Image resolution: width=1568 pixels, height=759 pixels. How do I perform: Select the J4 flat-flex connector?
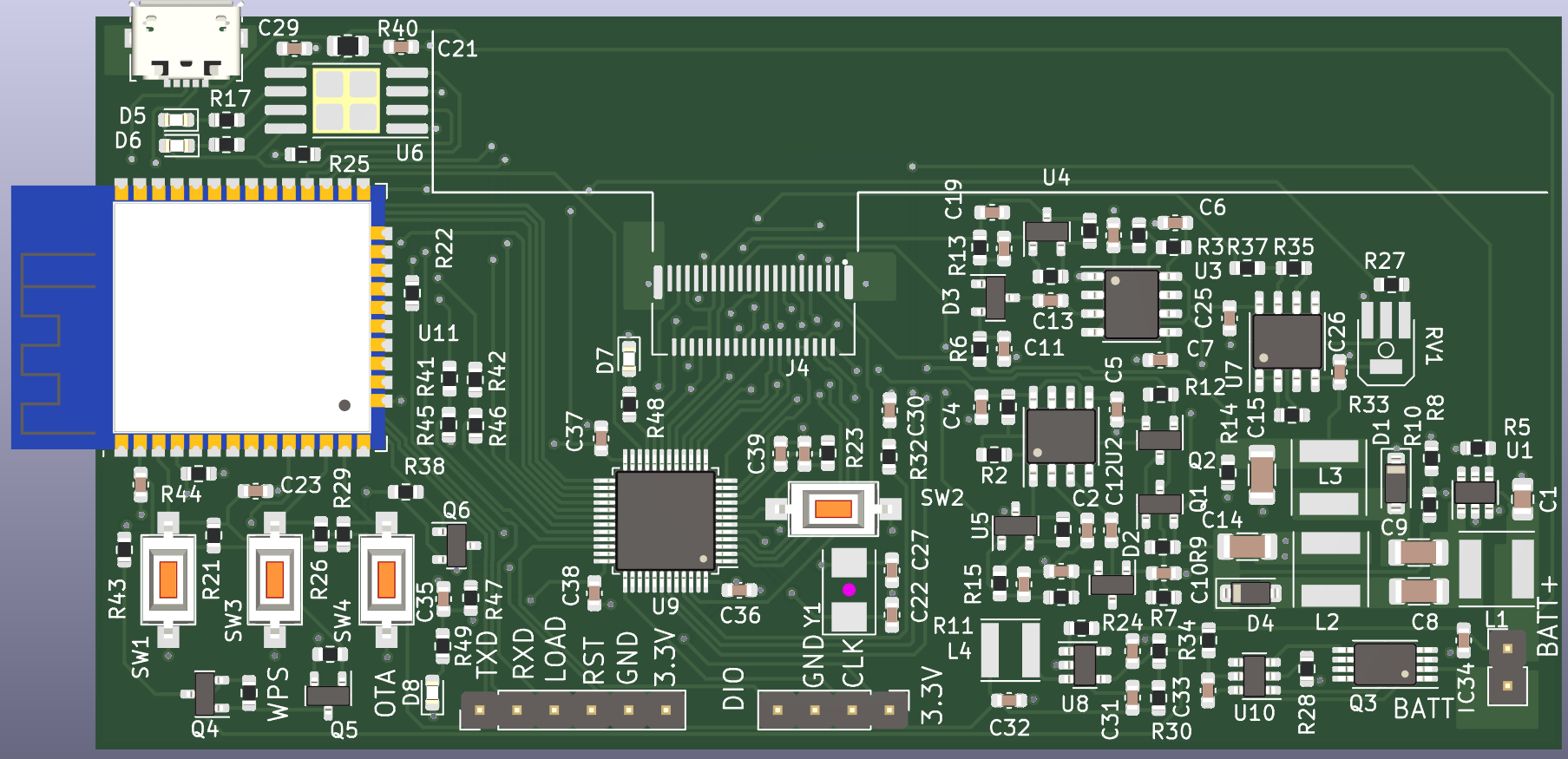click(x=753, y=310)
